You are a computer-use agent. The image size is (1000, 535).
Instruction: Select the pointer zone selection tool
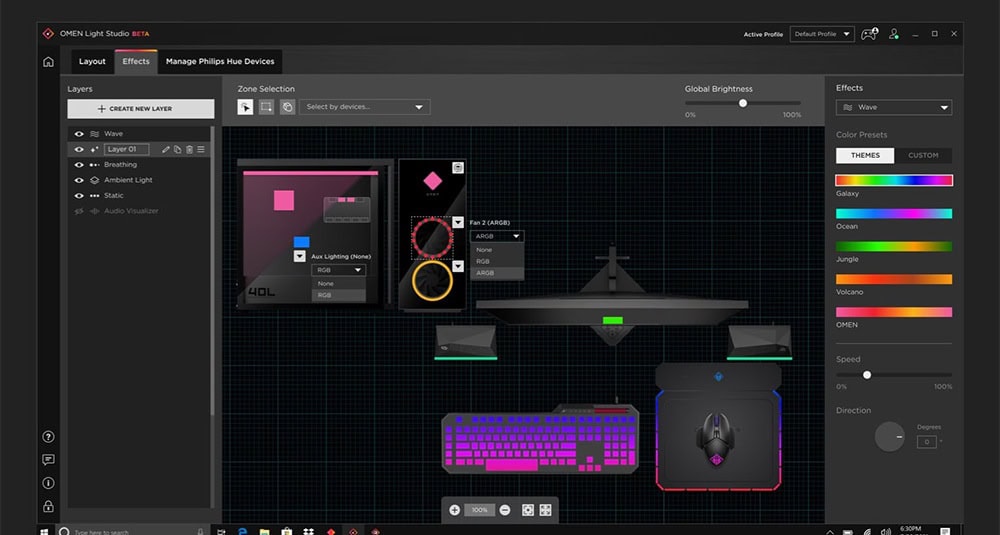click(x=246, y=107)
